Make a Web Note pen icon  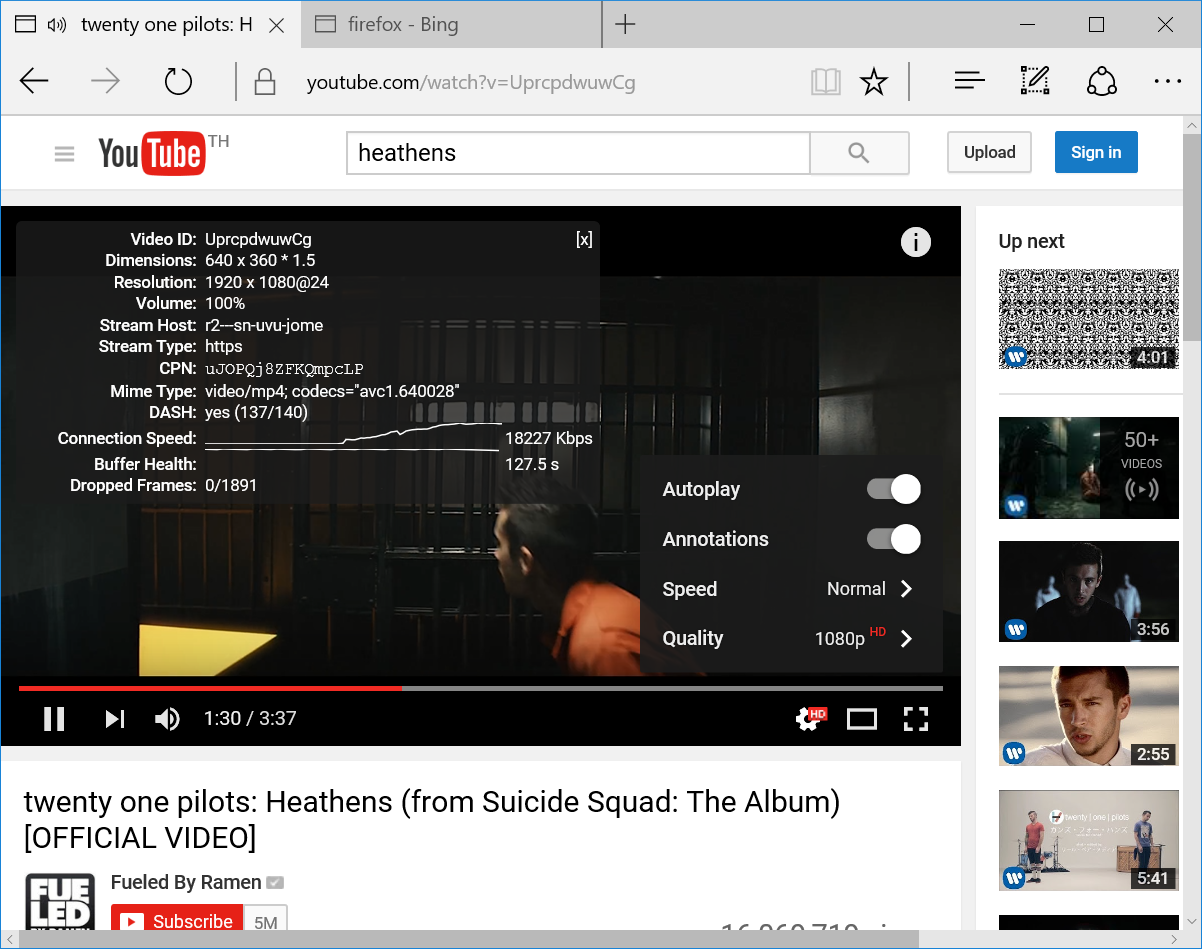[1035, 82]
